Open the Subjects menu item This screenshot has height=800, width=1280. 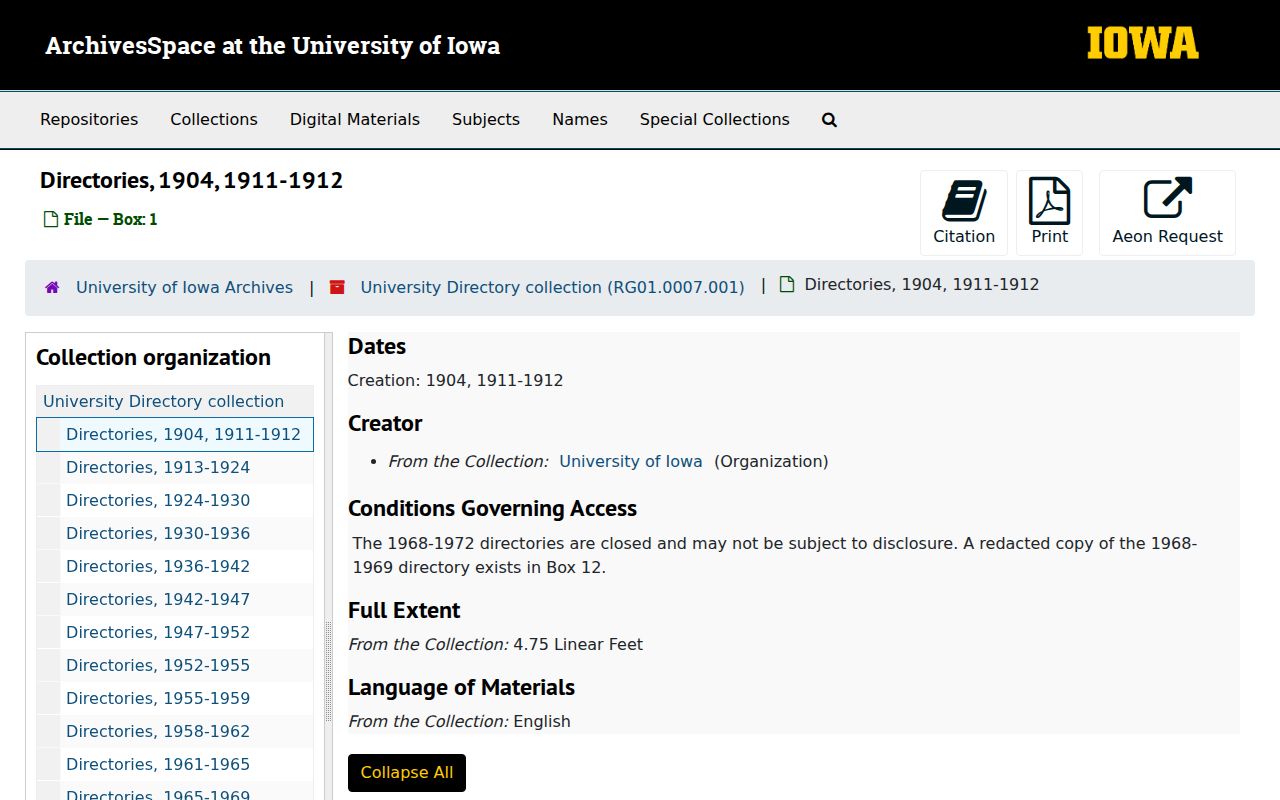click(486, 119)
